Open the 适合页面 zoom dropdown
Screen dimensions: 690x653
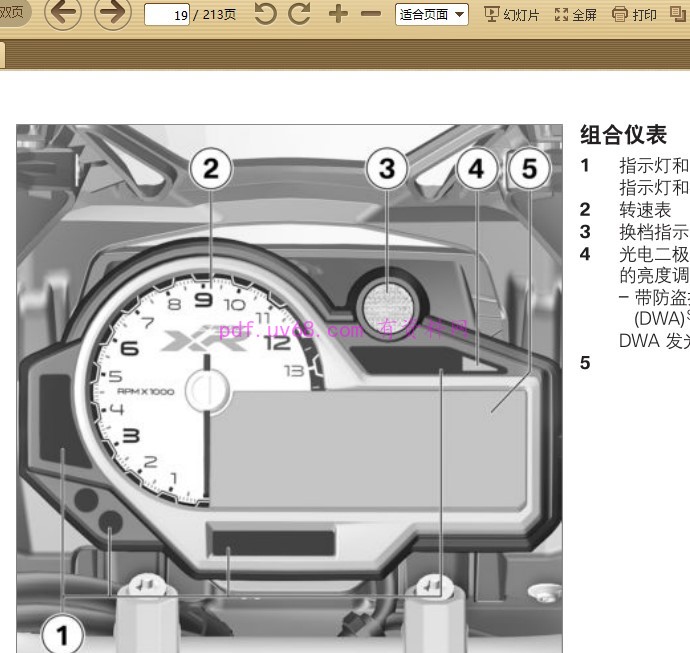pyautogui.click(x=432, y=14)
